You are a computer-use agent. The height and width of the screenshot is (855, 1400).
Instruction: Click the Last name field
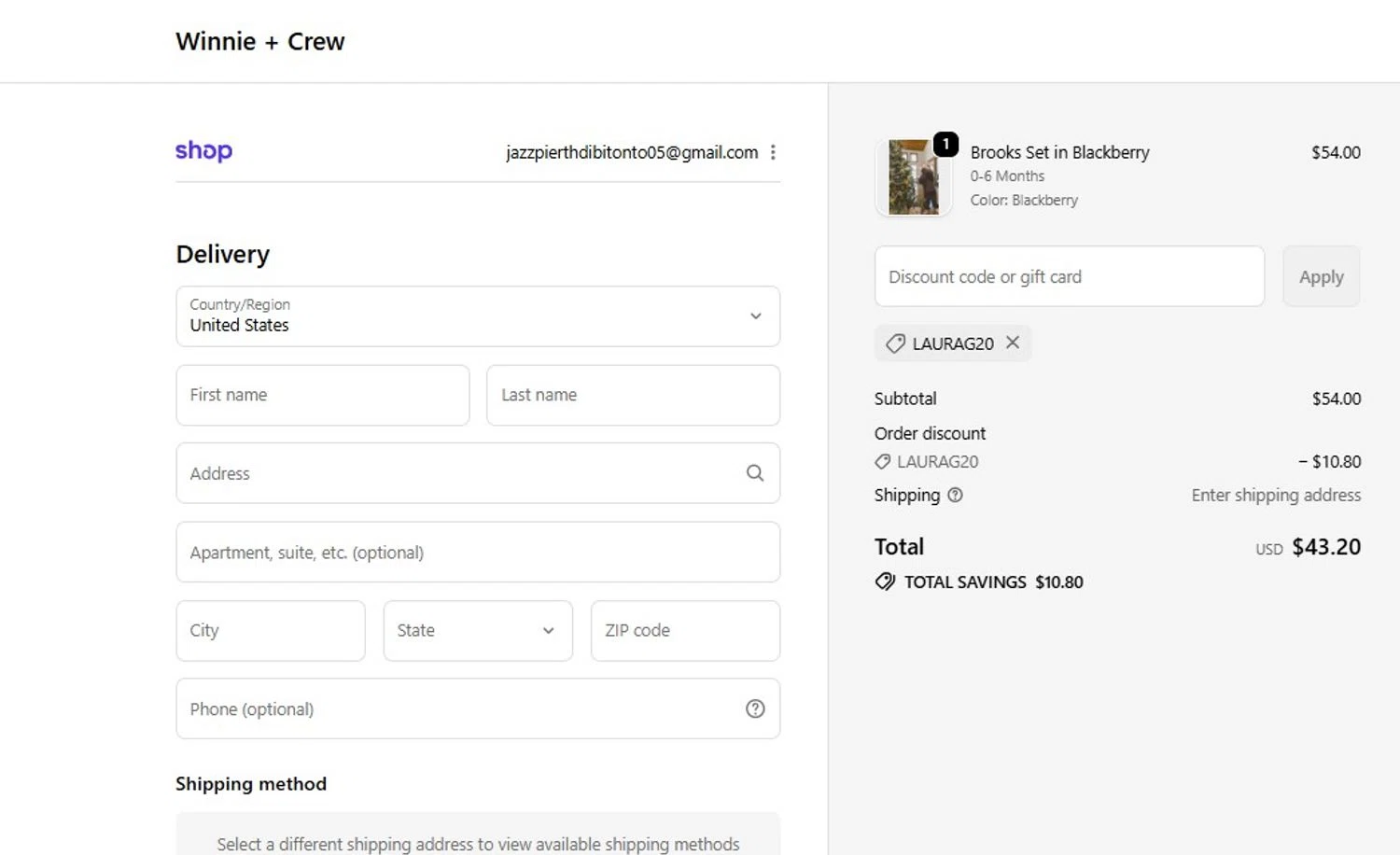point(633,395)
